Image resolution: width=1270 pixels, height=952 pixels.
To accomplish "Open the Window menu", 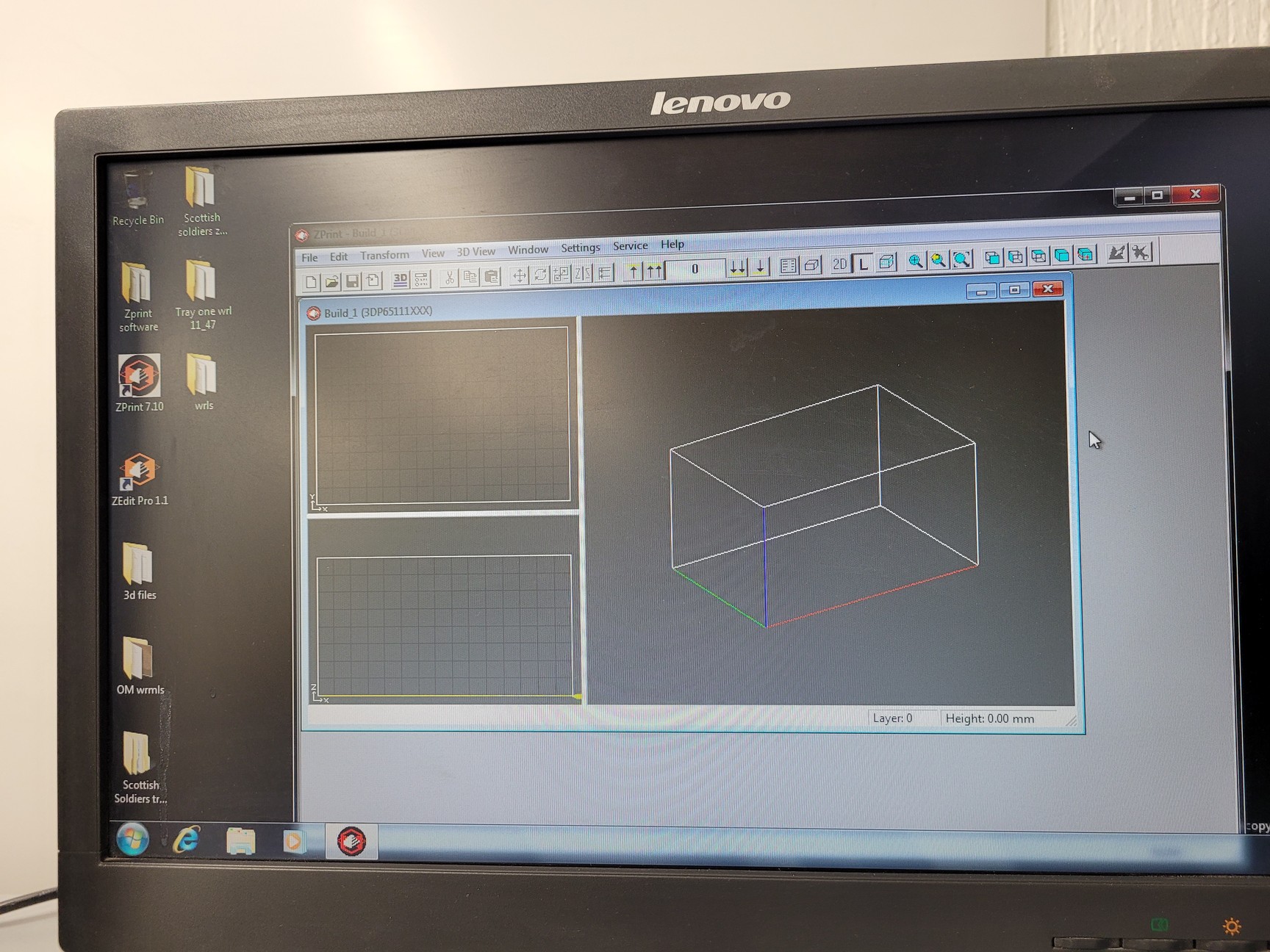I will coord(528,250).
